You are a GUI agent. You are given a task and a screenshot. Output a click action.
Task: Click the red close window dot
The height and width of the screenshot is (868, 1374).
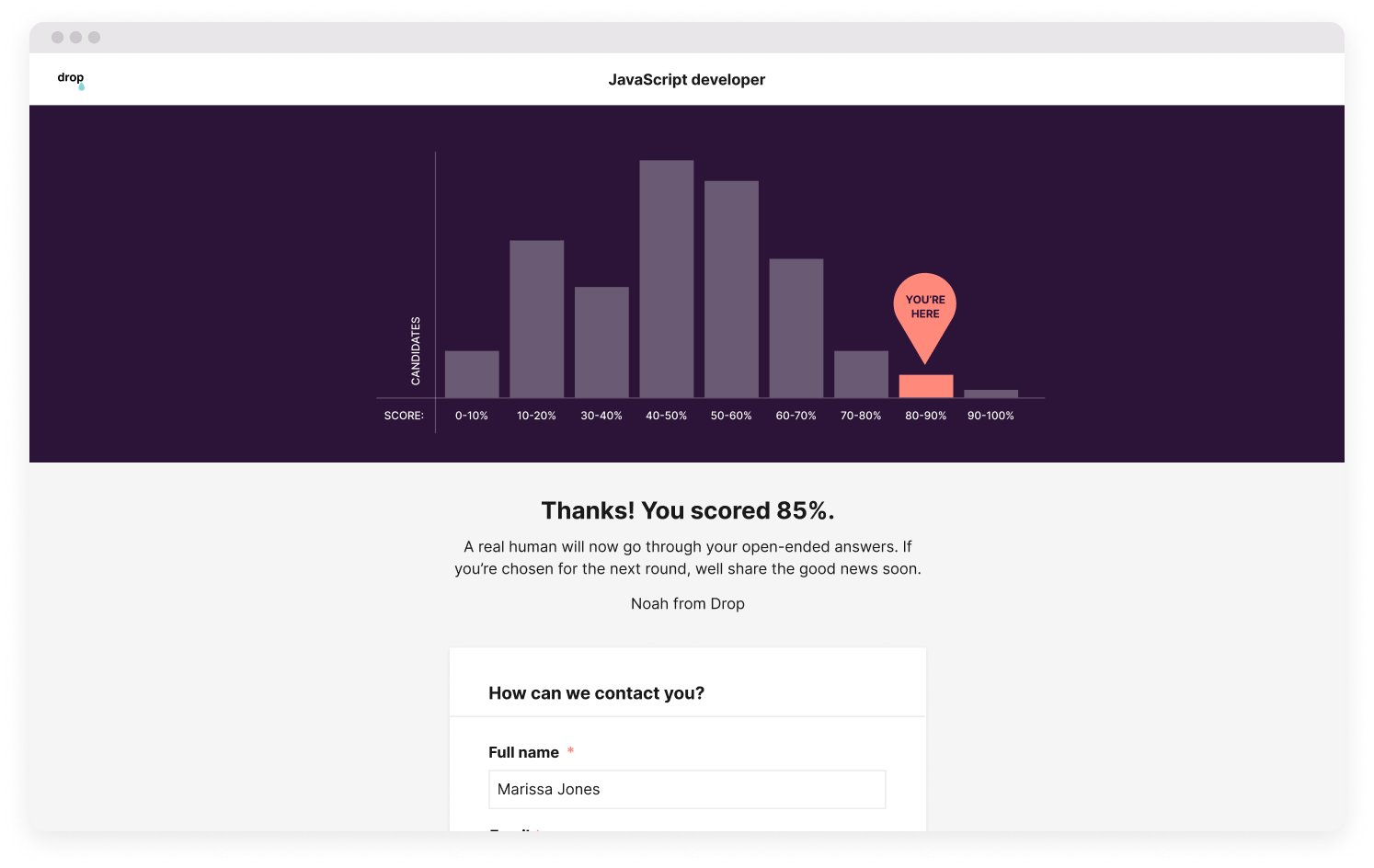click(58, 38)
